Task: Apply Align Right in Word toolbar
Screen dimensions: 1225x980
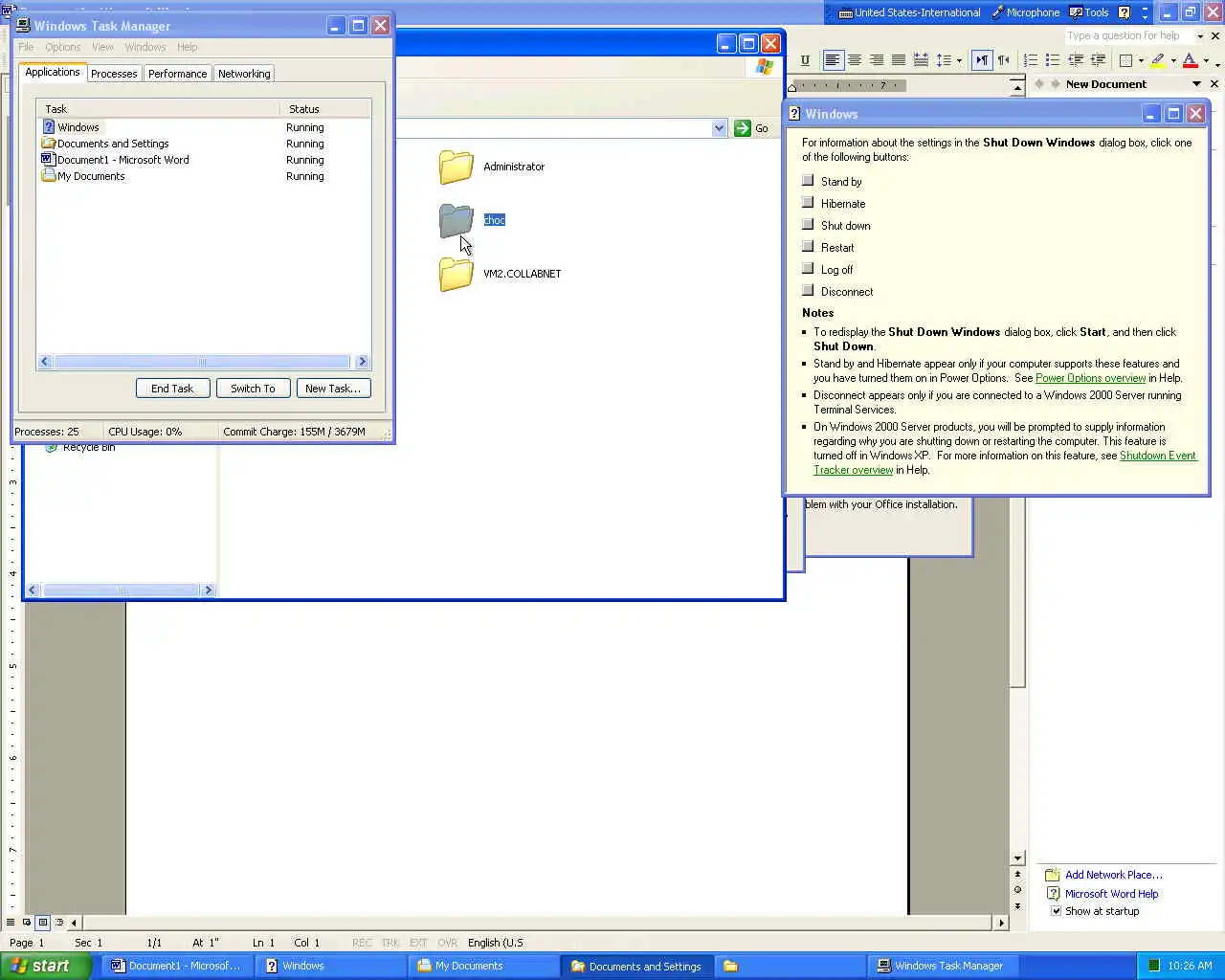Action: click(877, 60)
